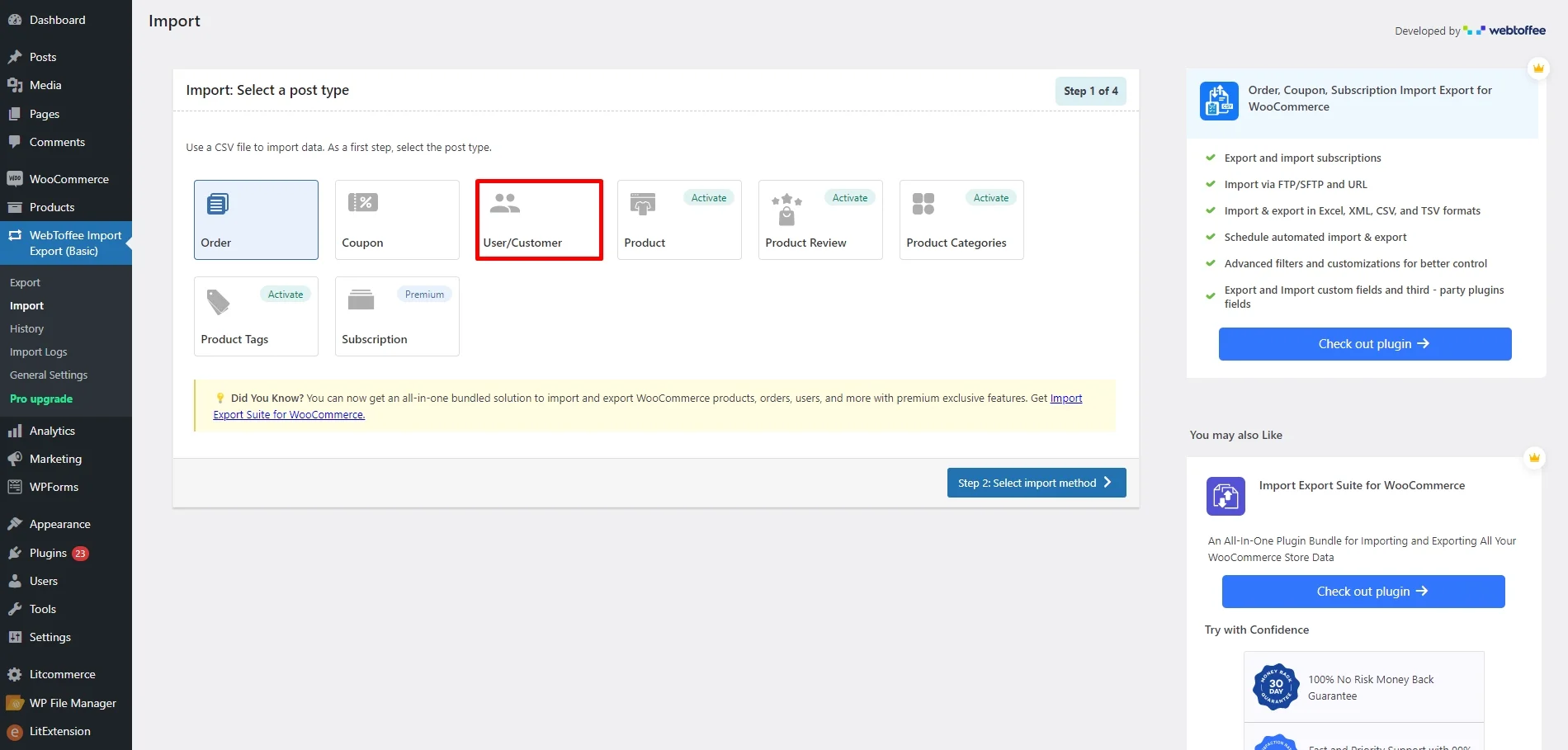Click the Subscription card icon
The image size is (1568, 750).
click(x=361, y=300)
